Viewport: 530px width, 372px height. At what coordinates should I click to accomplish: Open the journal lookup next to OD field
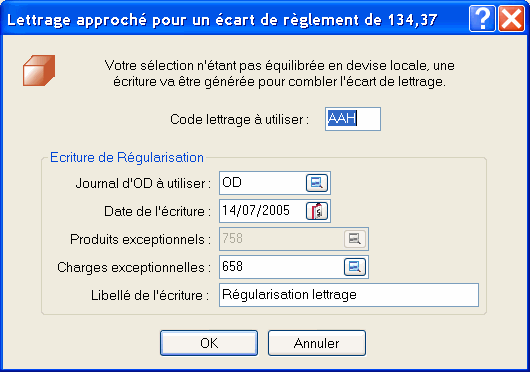317,183
